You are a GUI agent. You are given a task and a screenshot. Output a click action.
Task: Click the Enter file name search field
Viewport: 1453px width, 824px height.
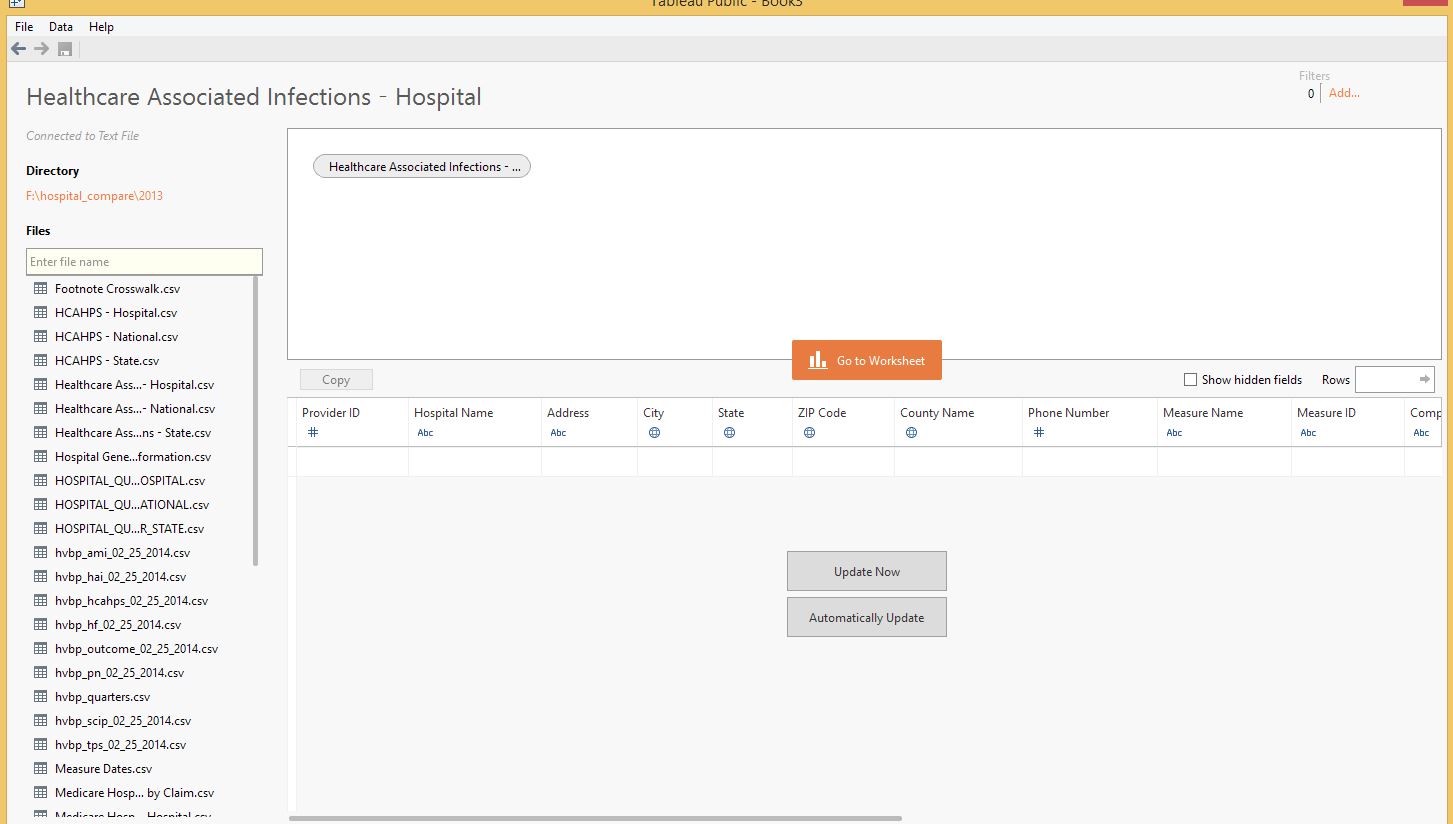pyautogui.click(x=144, y=261)
